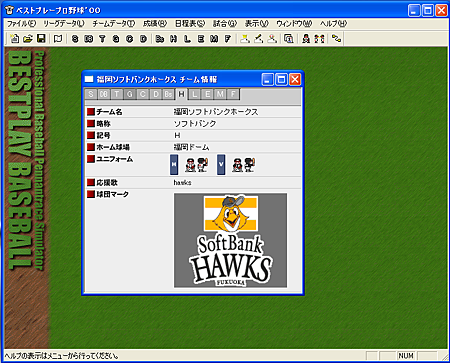Screen dimensions: 450x363
Task: Click the Bs team toolbar icon
Action: point(160,39)
